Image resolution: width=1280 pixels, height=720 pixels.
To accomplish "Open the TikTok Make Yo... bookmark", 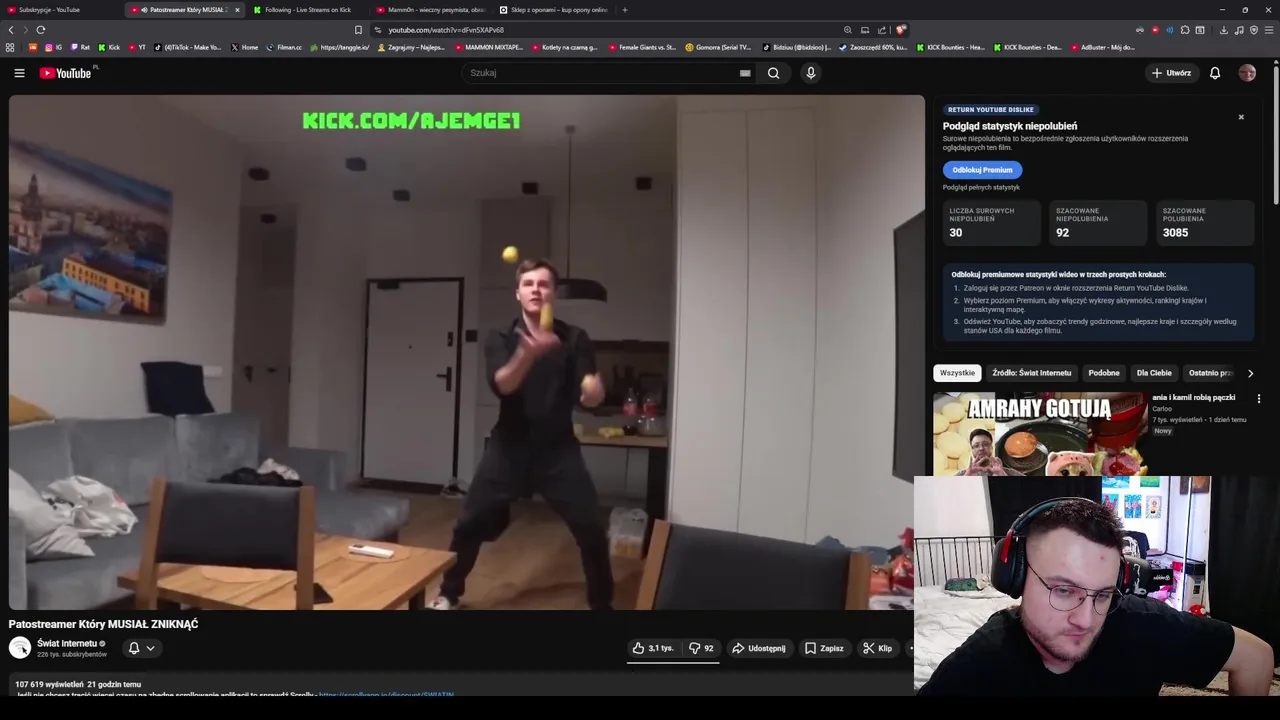I will 188,47.
